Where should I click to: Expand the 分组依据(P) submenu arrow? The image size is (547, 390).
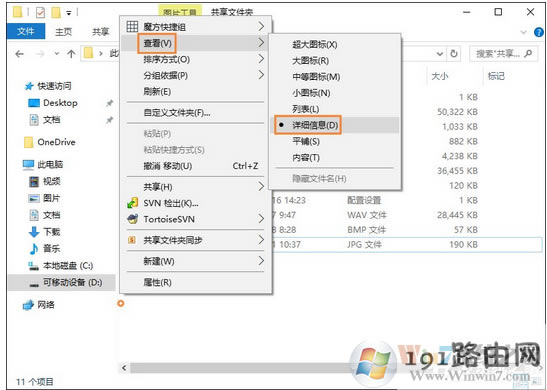(261, 75)
